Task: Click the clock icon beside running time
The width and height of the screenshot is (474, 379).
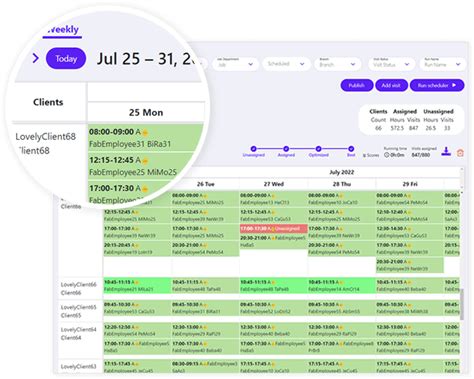Action: pos(386,155)
